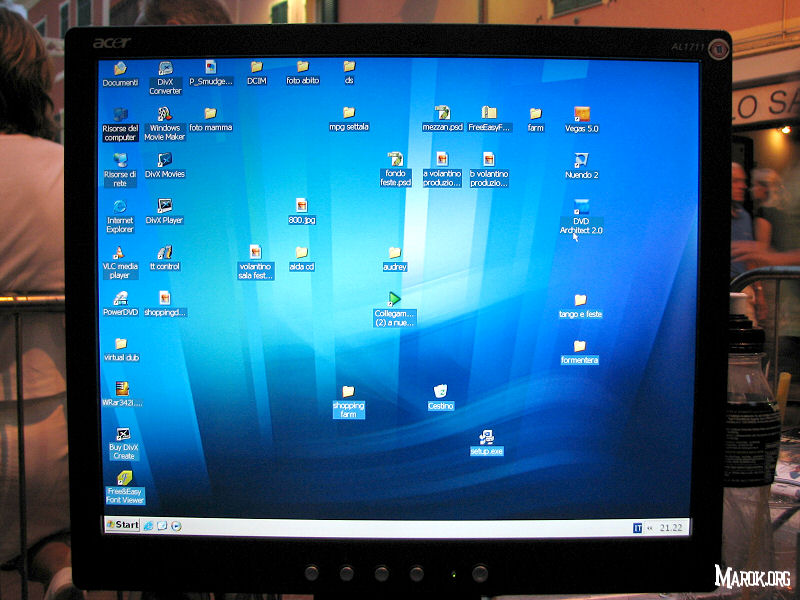Open the DCIM folder

tap(257, 73)
